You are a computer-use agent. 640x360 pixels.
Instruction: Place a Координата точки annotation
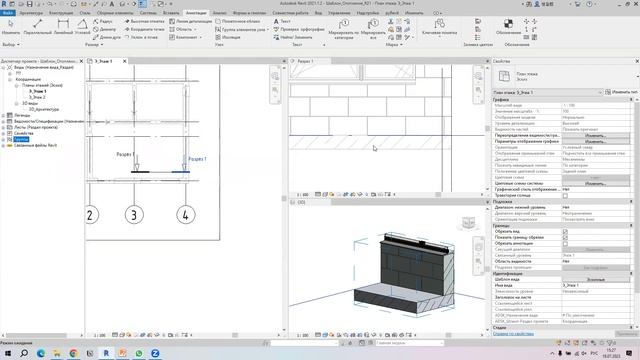(144, 29)
